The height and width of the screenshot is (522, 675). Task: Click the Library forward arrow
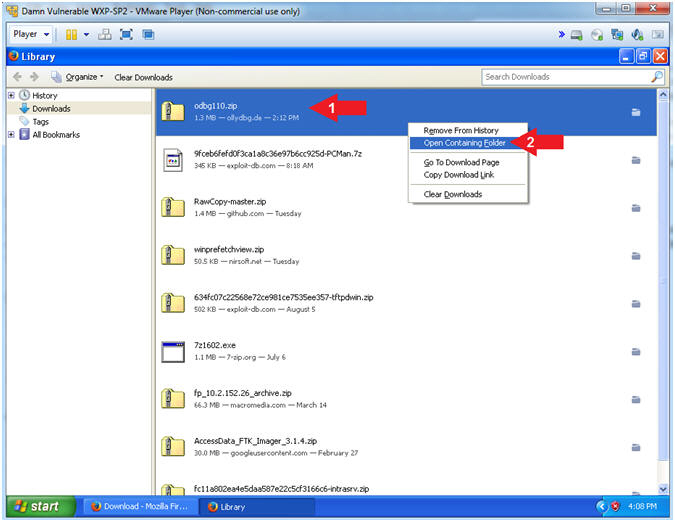pos(34,77)
